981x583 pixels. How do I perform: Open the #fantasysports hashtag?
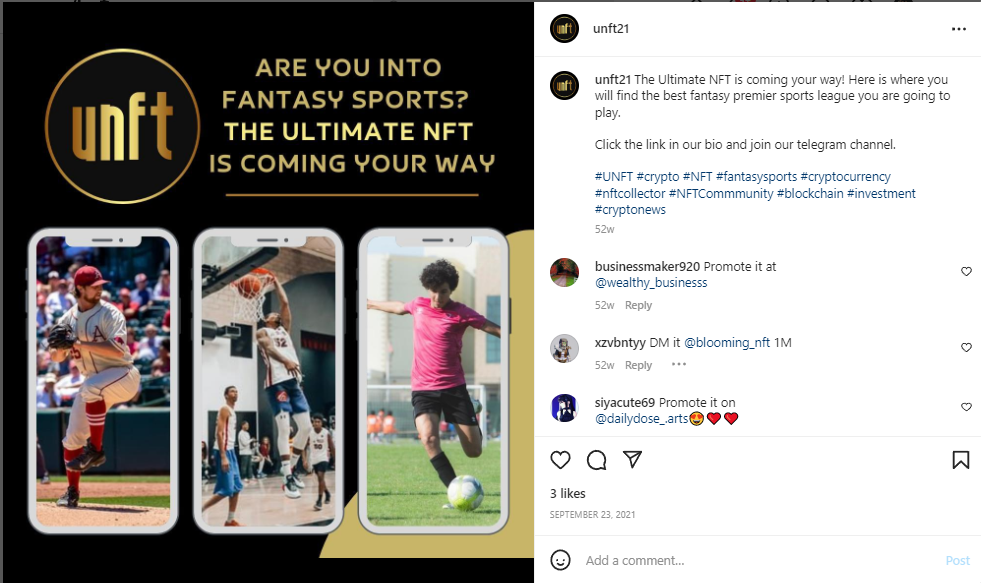click(x=756, y=176)
